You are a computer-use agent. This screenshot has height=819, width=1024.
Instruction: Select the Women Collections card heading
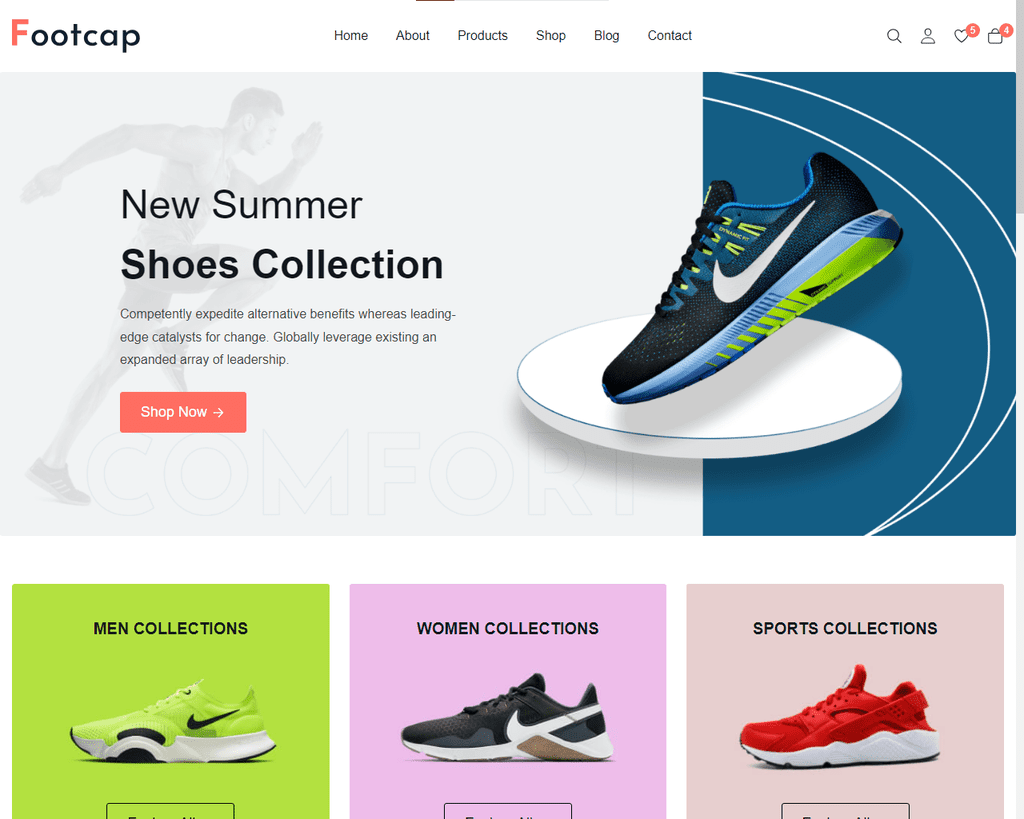point(507,628)
